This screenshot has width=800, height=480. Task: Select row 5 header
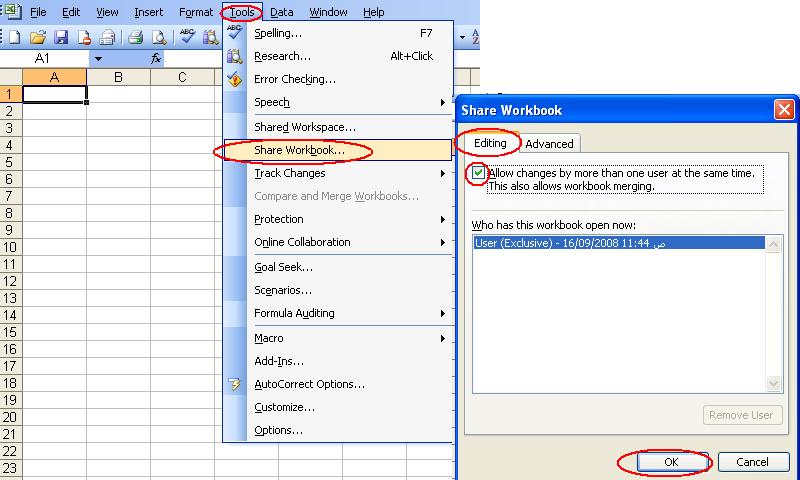pos(10,162)
